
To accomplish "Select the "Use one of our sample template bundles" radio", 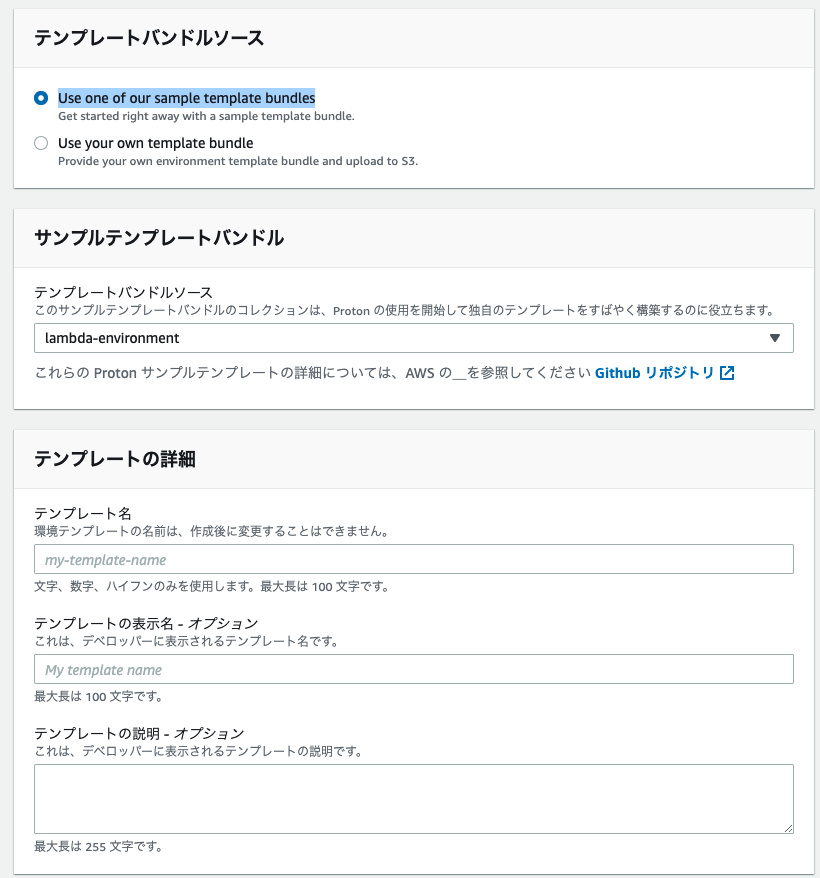I will (40, 97).
